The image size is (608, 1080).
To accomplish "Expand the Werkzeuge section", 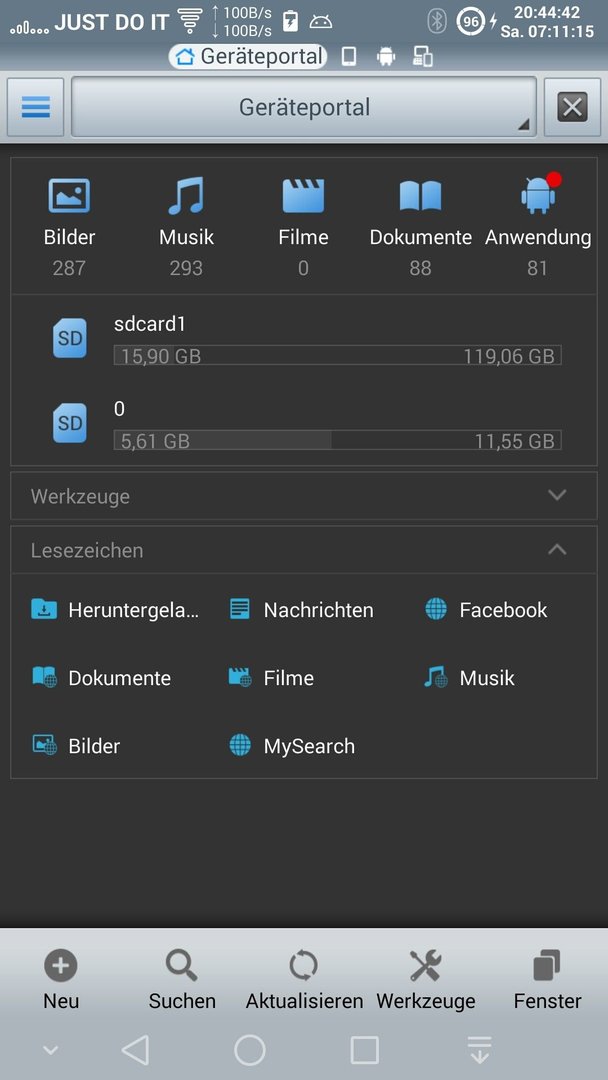I will 304,496.
